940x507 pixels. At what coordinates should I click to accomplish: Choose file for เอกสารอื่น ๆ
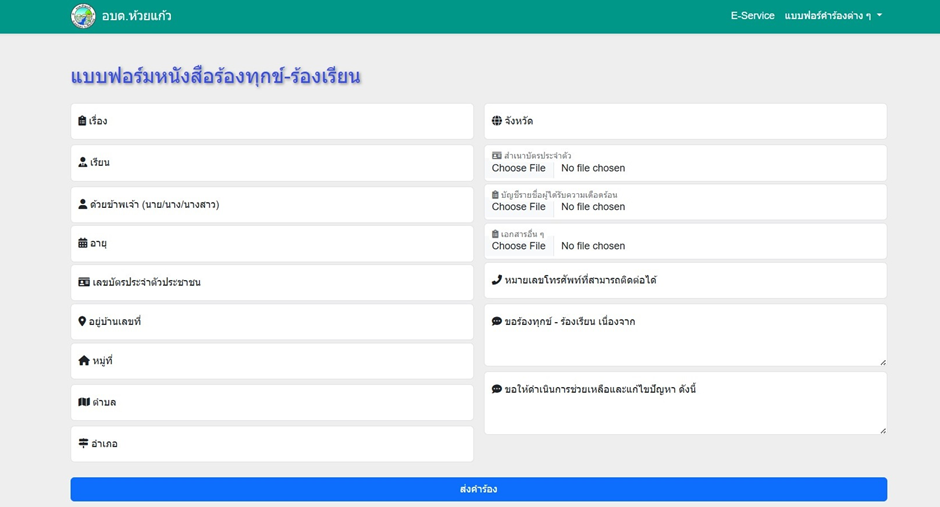(x=519, y=246)
